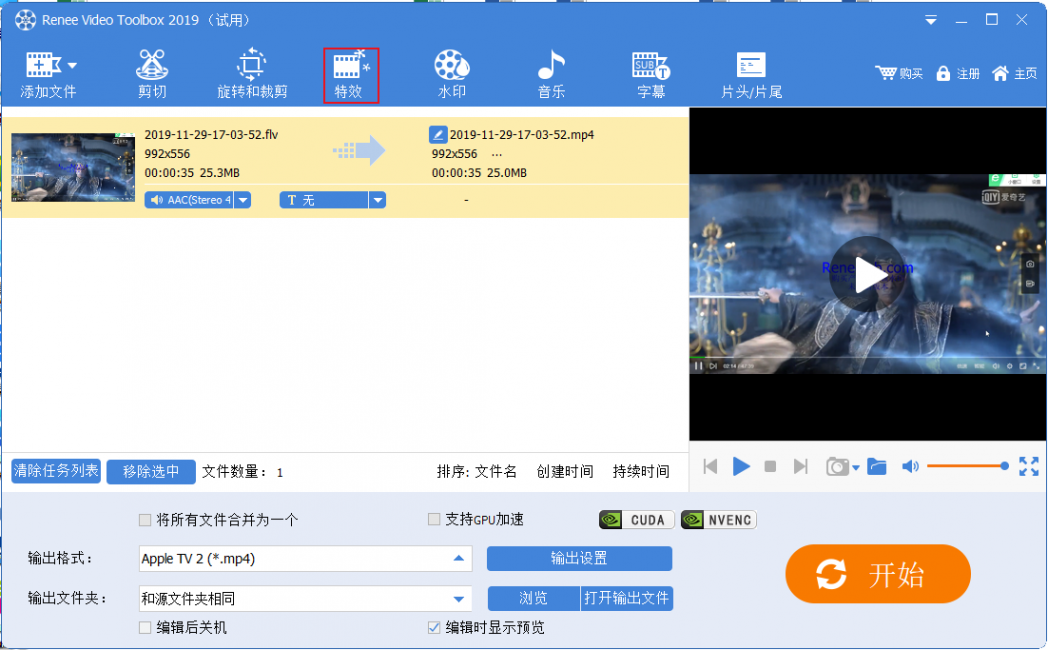Open the snapshot folder icon
1048x650 pixels.
pos(877,466)
